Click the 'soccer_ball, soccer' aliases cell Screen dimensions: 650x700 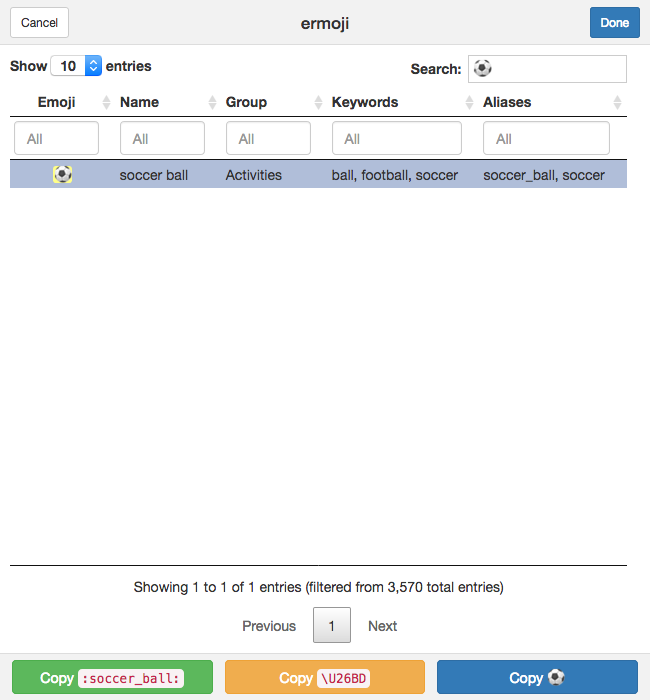point(544,175)
